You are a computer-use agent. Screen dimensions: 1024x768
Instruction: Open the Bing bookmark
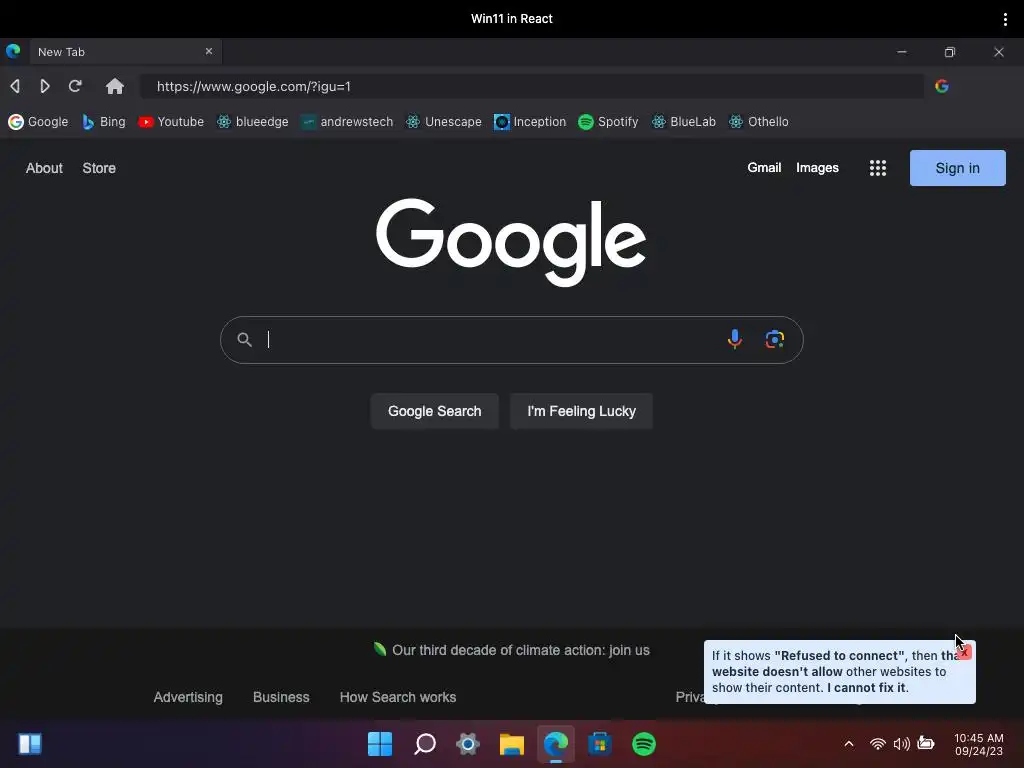pos(103,121)
